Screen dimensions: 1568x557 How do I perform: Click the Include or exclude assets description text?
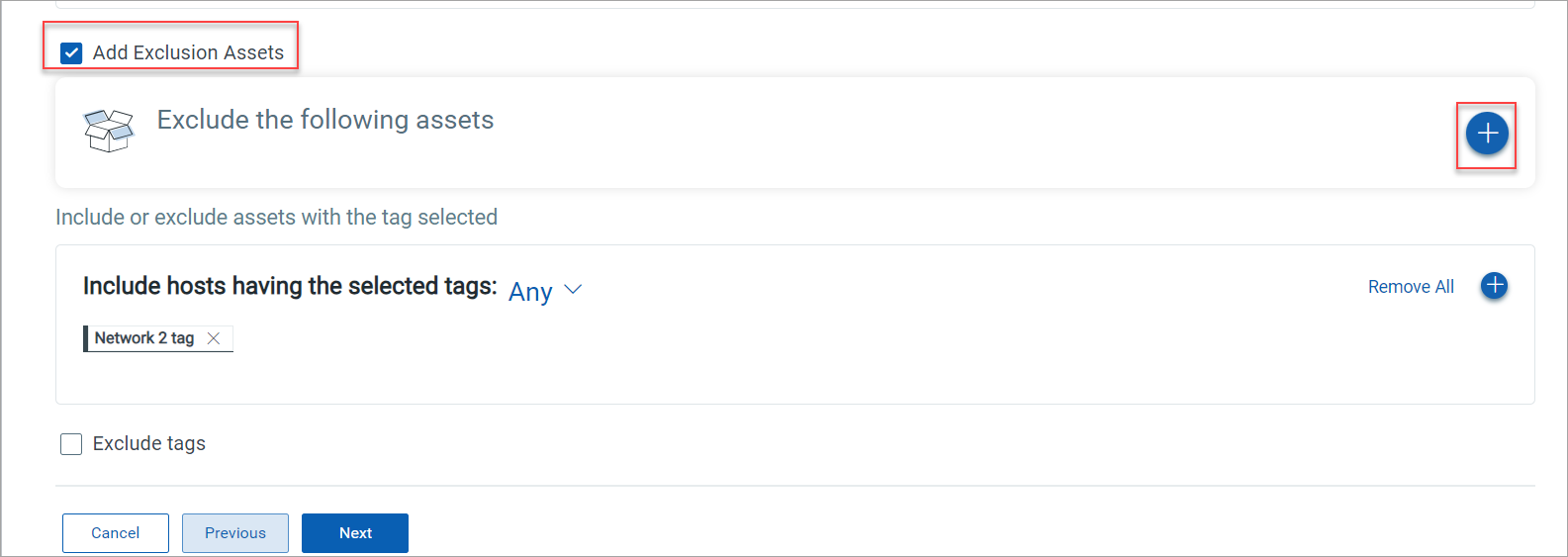point(276,218)
